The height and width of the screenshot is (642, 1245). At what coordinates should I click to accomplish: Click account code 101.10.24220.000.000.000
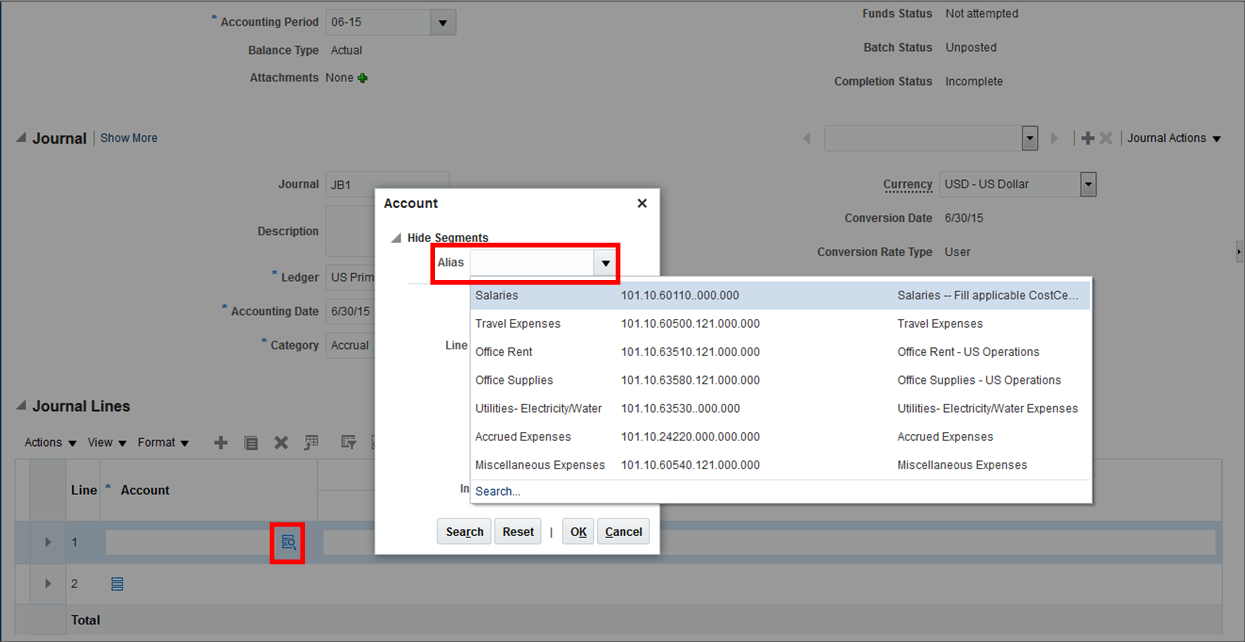[690, 437]
